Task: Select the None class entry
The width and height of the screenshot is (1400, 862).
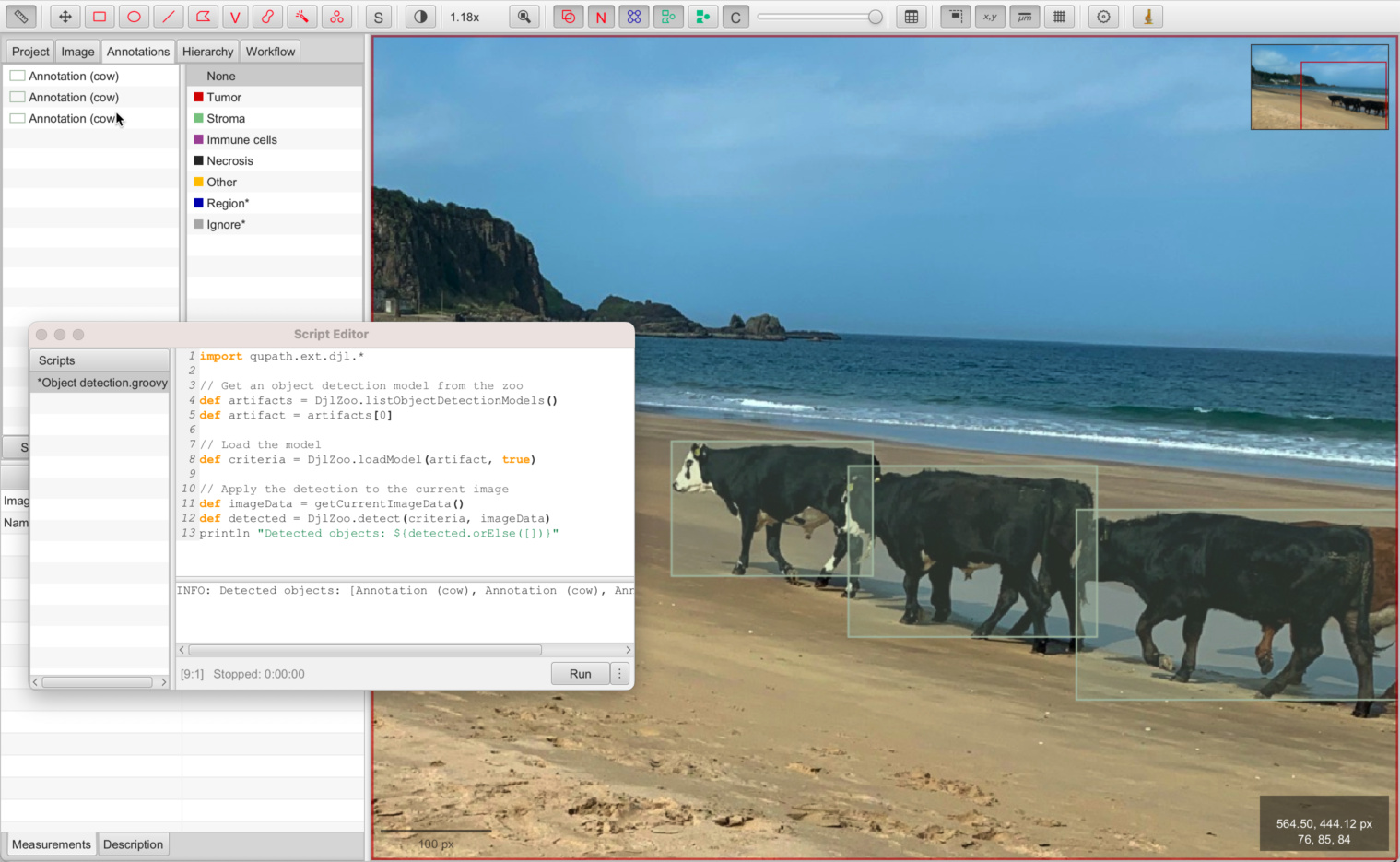Action: pyautogui.click(x=275, y=76)
